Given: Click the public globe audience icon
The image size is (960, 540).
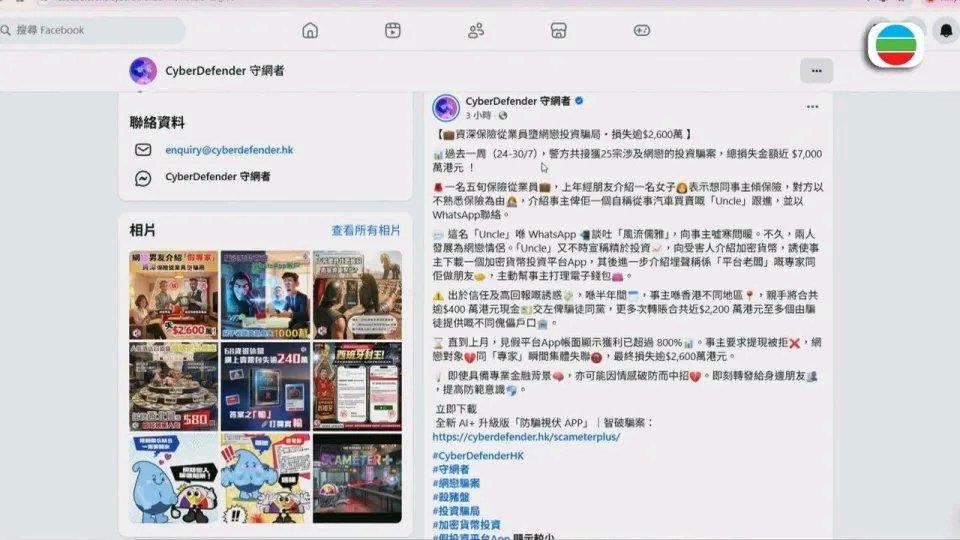Looking at the screenshot, I should coord(503,115).
